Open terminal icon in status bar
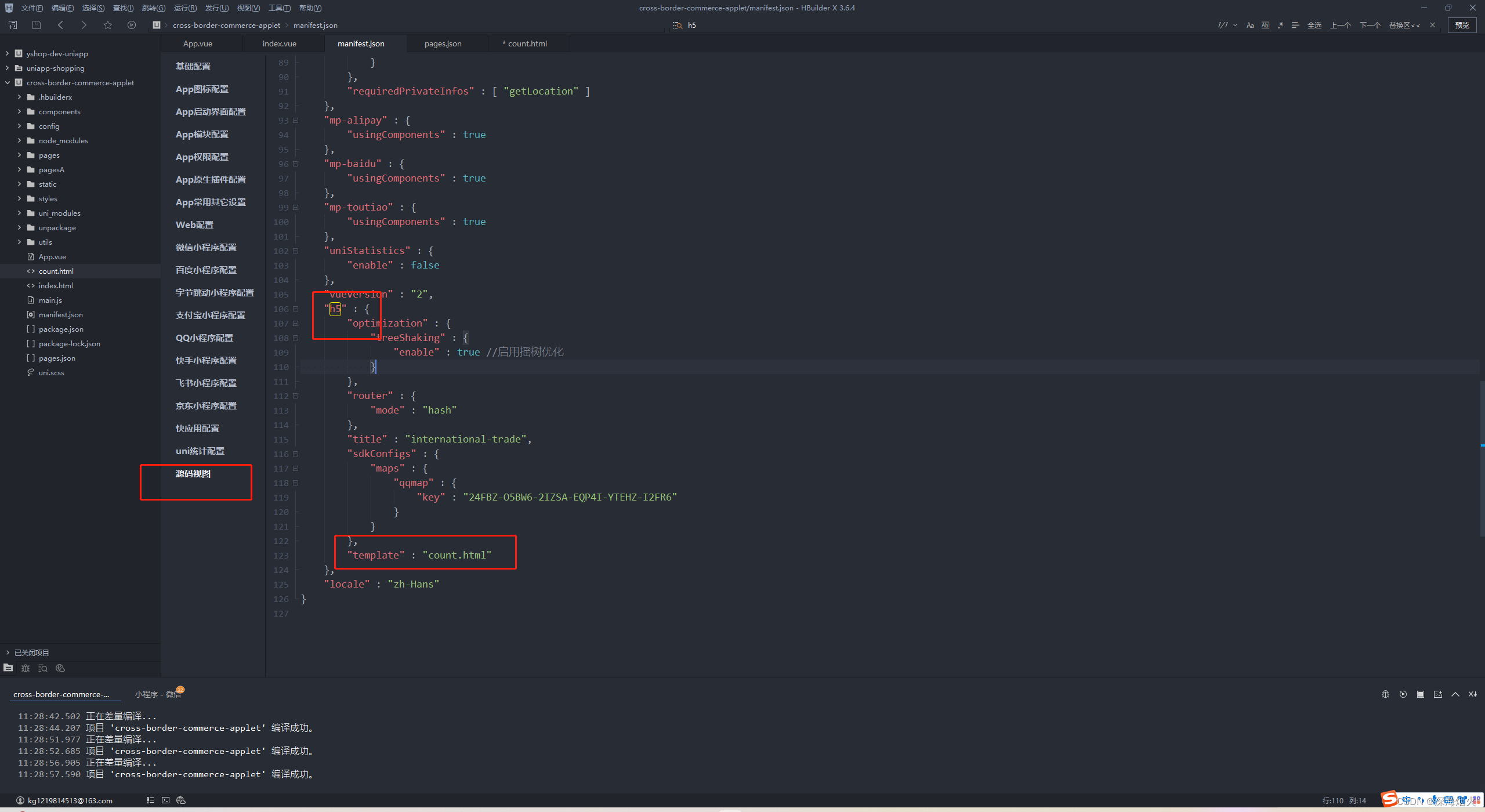The image size is (1485, 812). coord(165,800)
